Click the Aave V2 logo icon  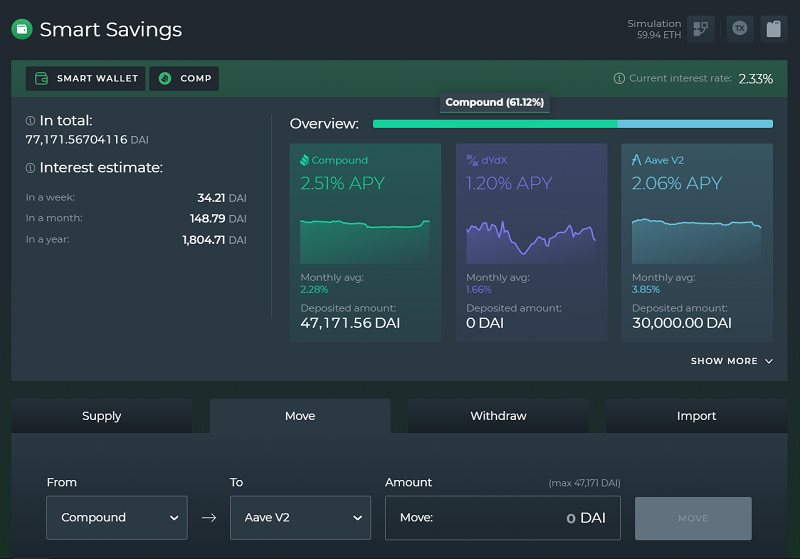636,160
